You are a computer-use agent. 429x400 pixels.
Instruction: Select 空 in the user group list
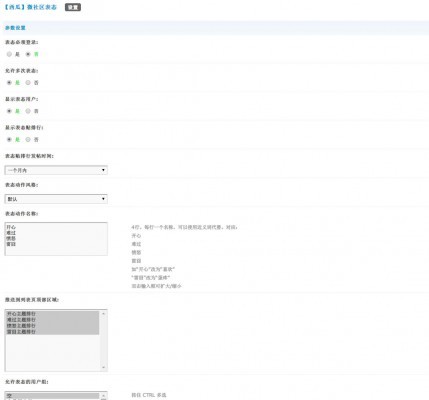pos(53,396)
